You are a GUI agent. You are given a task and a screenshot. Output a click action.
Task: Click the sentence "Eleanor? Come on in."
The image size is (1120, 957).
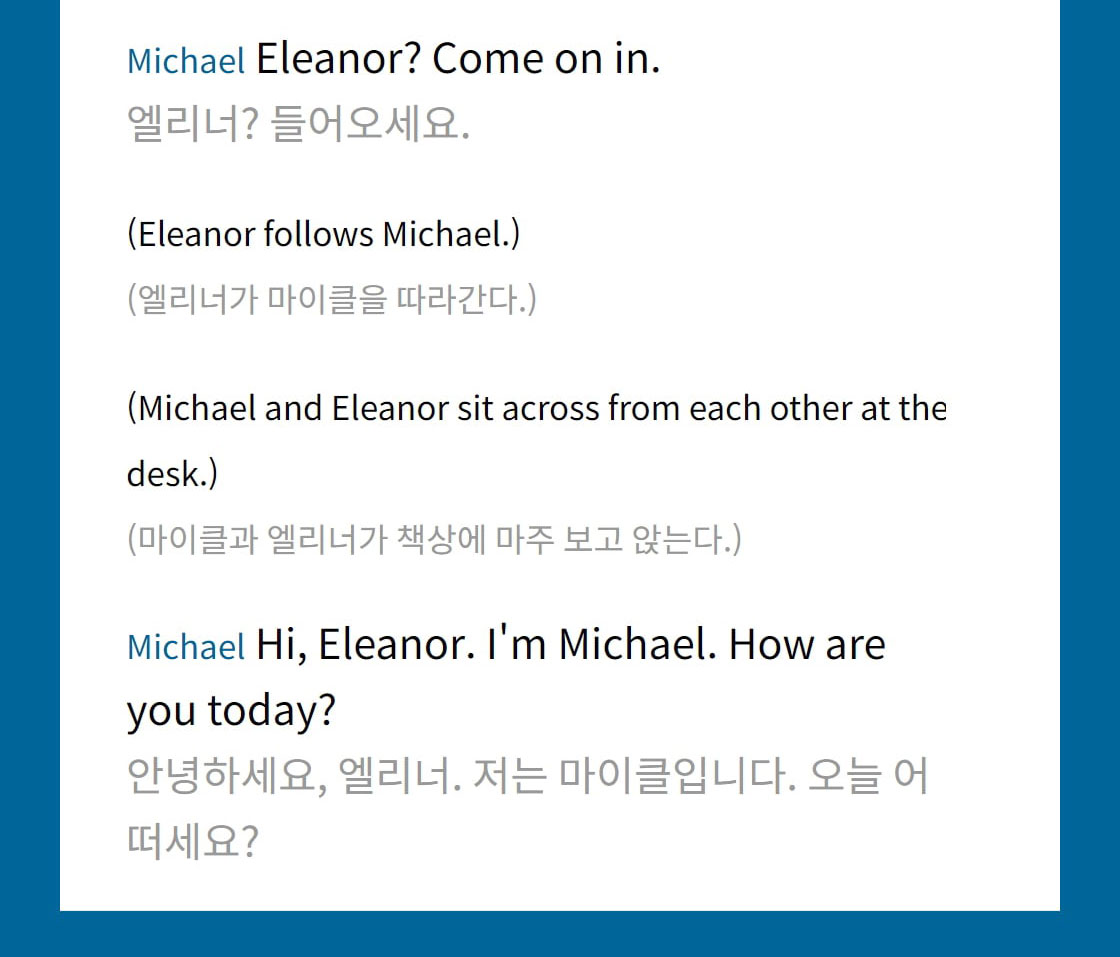tap(458, 60)
